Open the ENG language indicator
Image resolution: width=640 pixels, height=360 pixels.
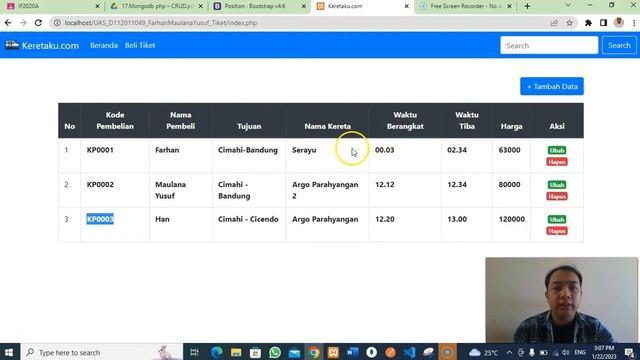click(x=580, y=352)
